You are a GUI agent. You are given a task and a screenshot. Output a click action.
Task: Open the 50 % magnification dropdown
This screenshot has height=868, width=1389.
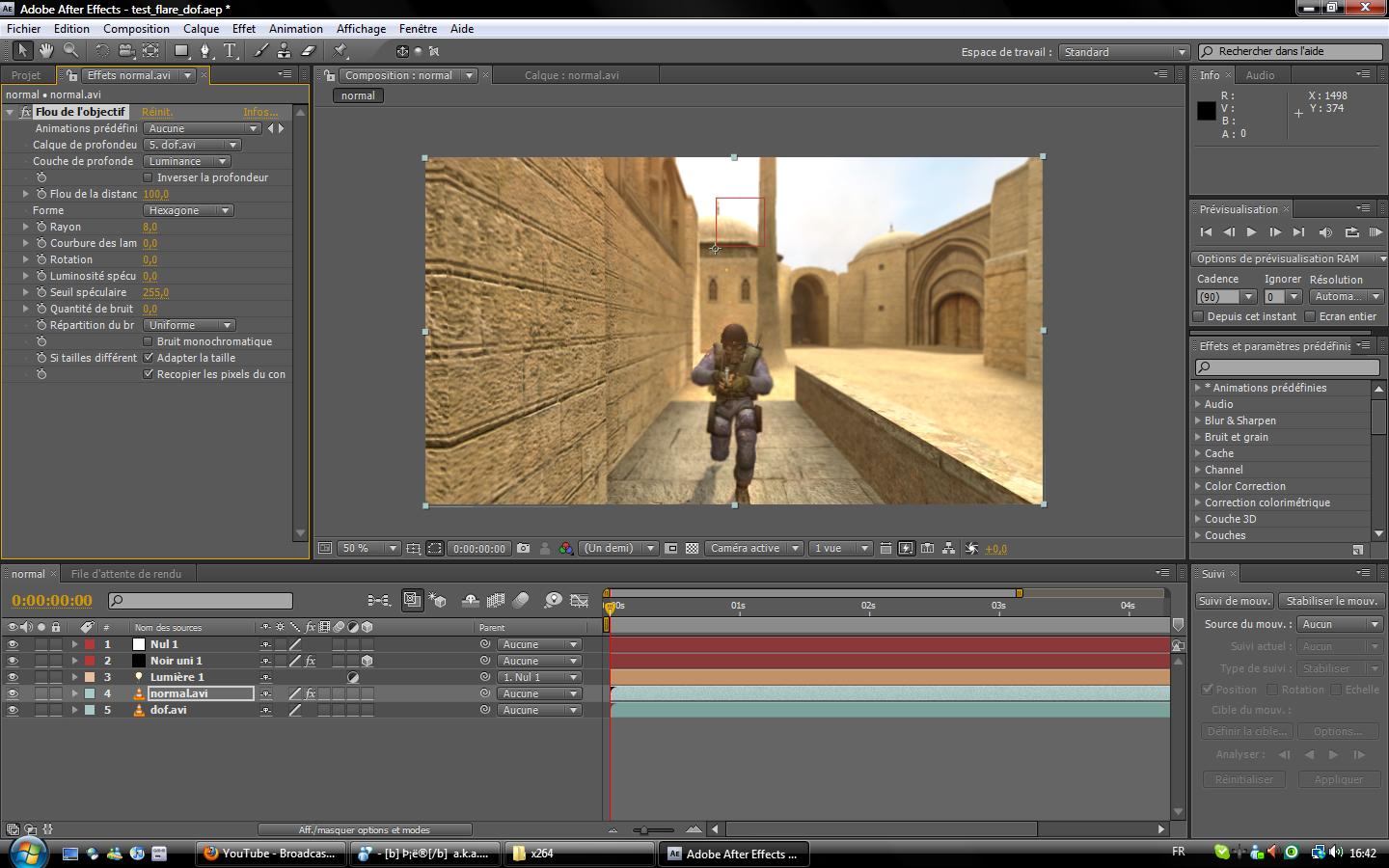[368, 548]
